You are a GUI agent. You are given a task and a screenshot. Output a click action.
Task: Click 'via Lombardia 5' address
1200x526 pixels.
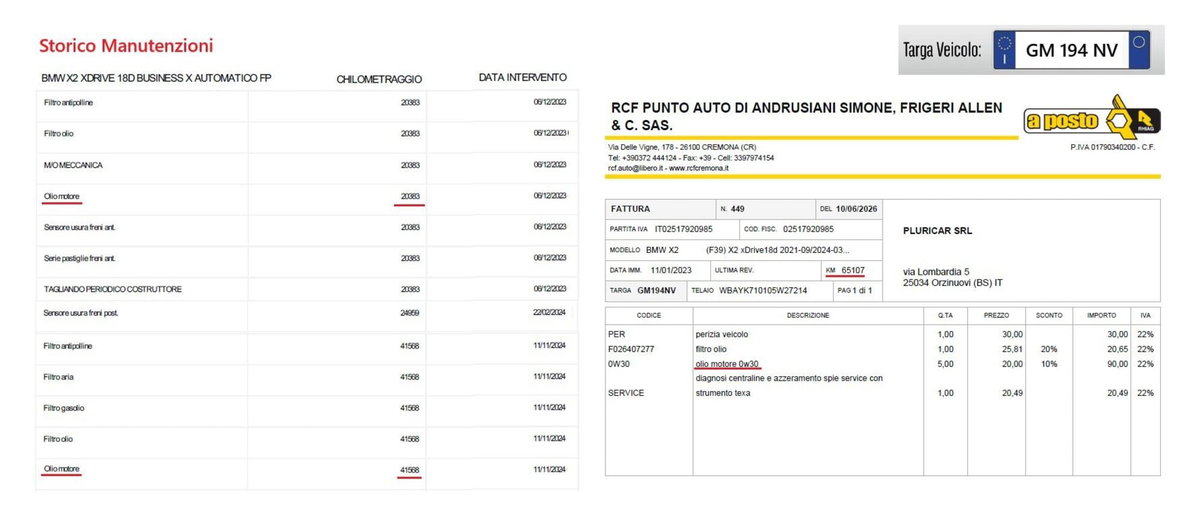click(937, 271)
